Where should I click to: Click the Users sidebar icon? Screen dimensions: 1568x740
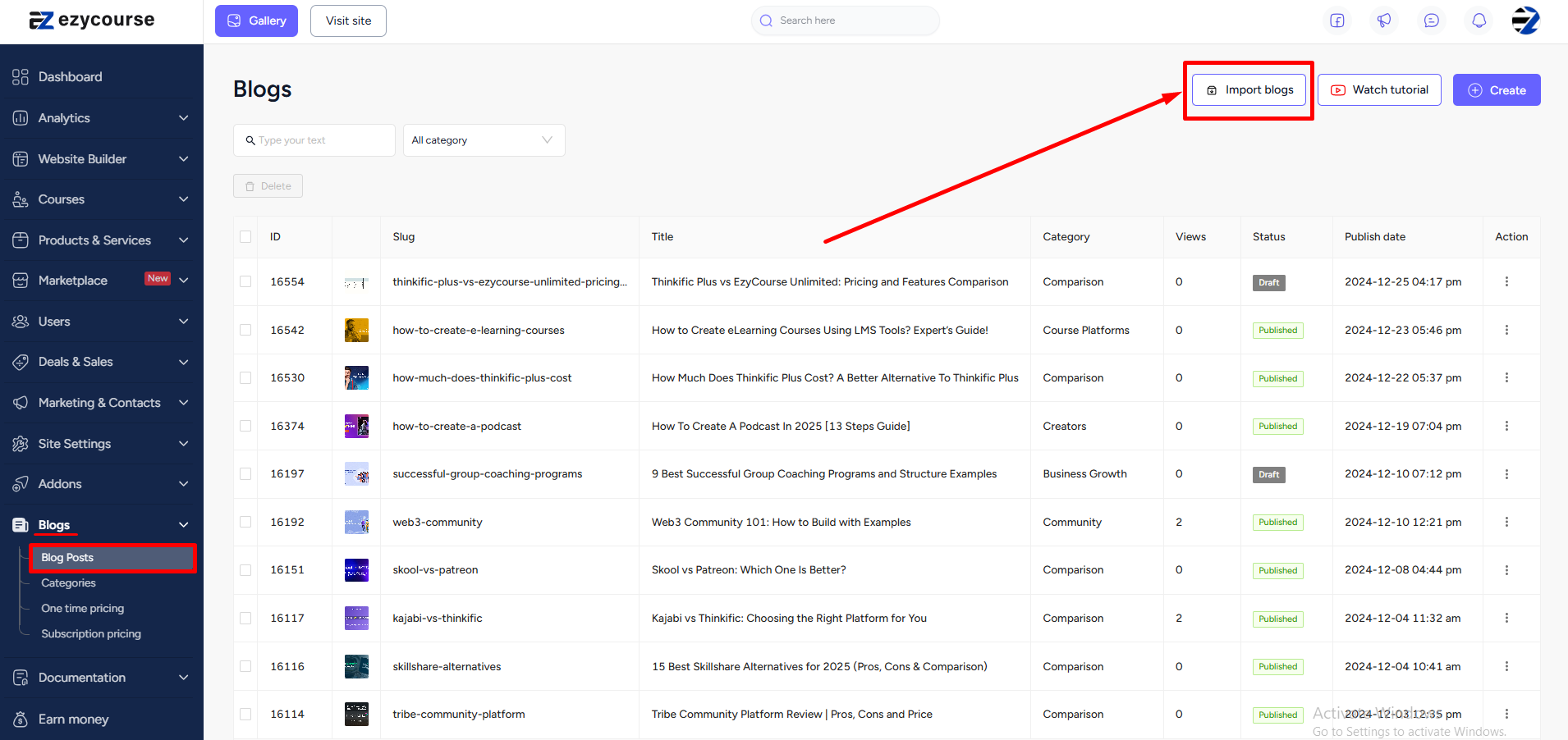coord(21,322)
